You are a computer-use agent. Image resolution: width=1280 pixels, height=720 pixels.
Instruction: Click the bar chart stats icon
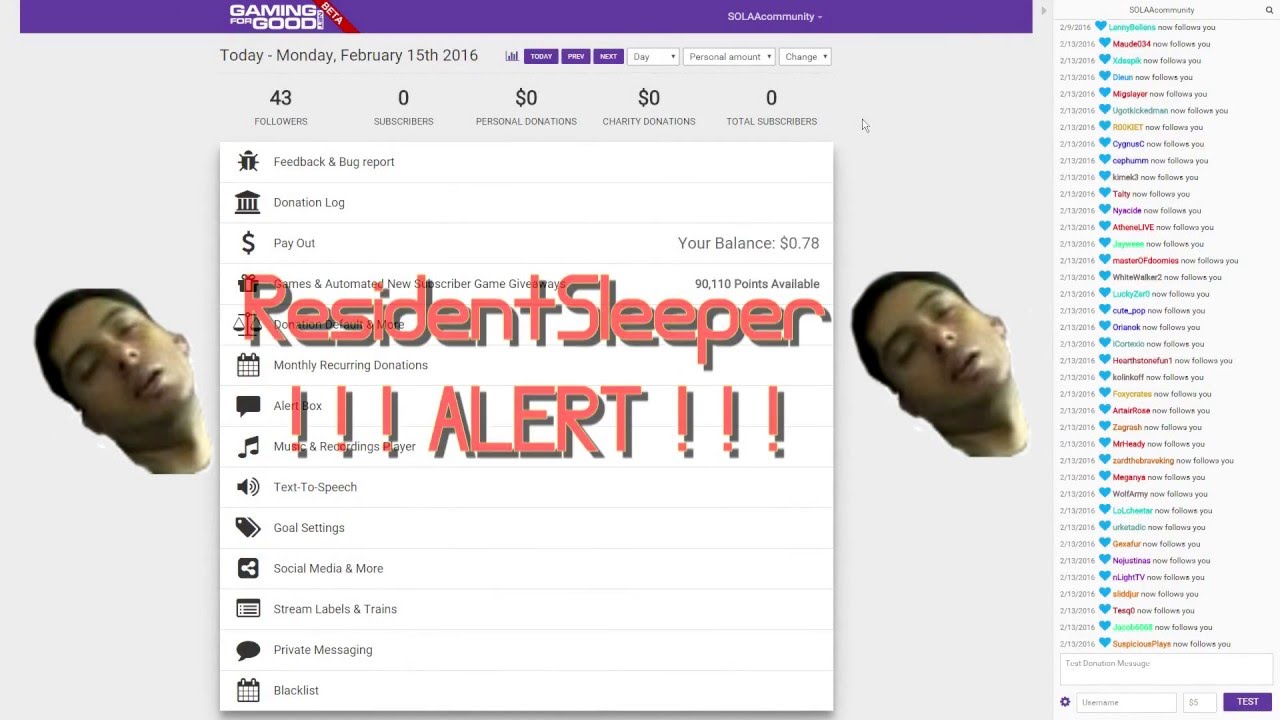tap(512, 57)
